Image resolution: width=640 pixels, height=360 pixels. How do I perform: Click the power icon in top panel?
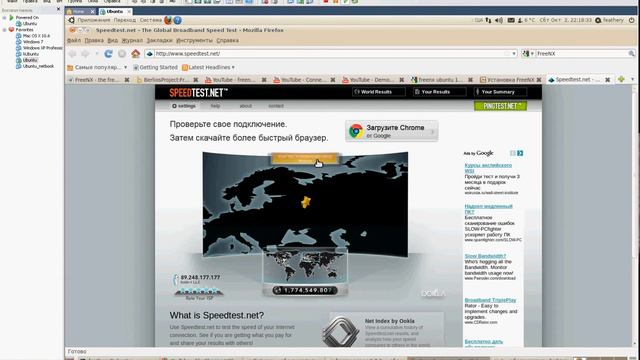pyautogui.click(x=631, y=20)
